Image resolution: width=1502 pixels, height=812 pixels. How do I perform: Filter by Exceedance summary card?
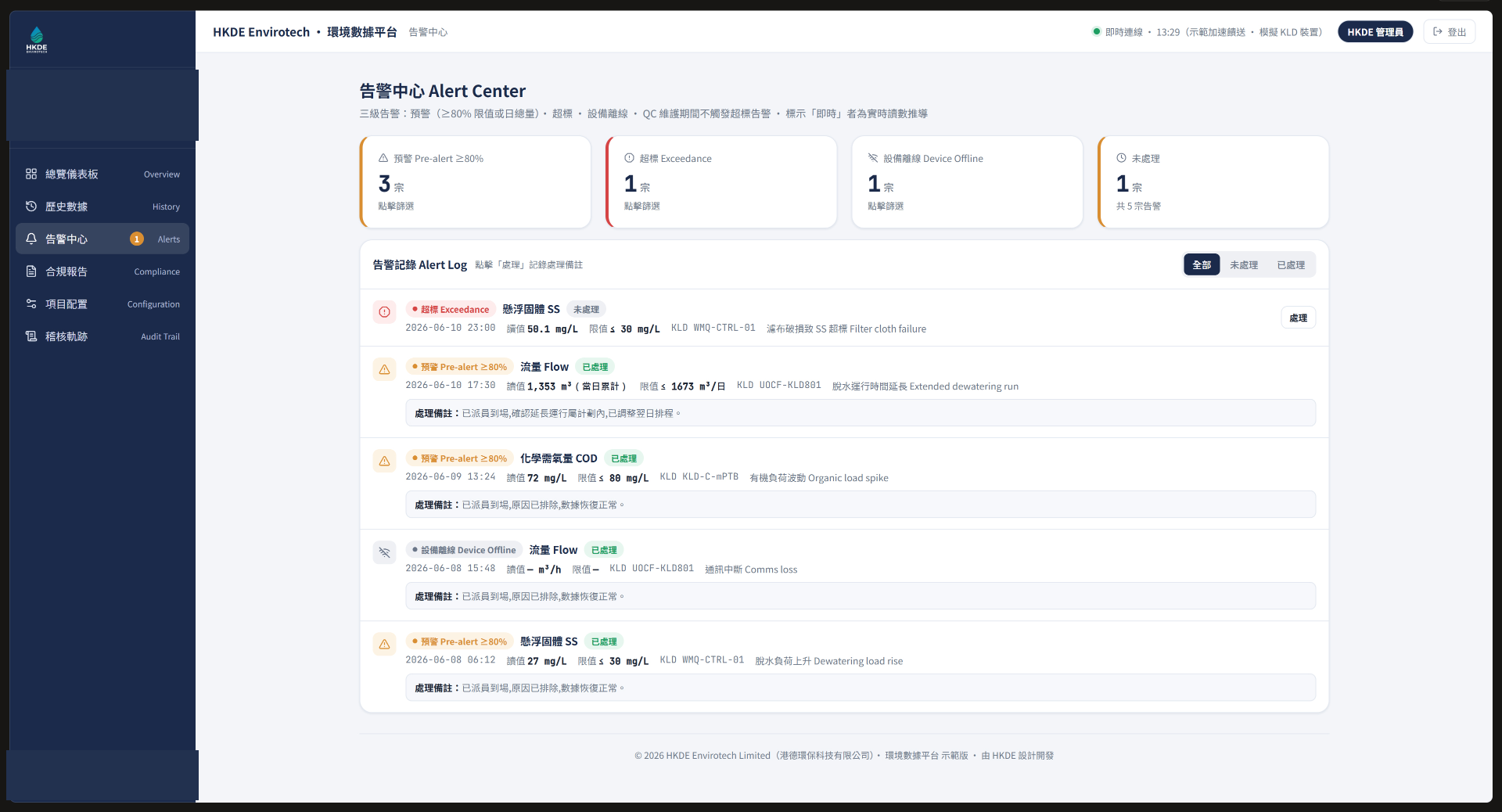coord(721,182)
